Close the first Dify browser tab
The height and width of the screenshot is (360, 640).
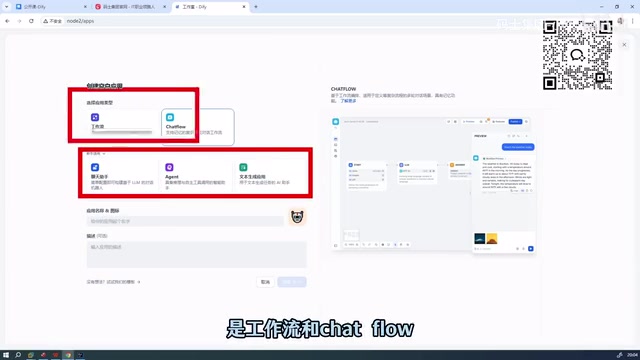[85, 7]
